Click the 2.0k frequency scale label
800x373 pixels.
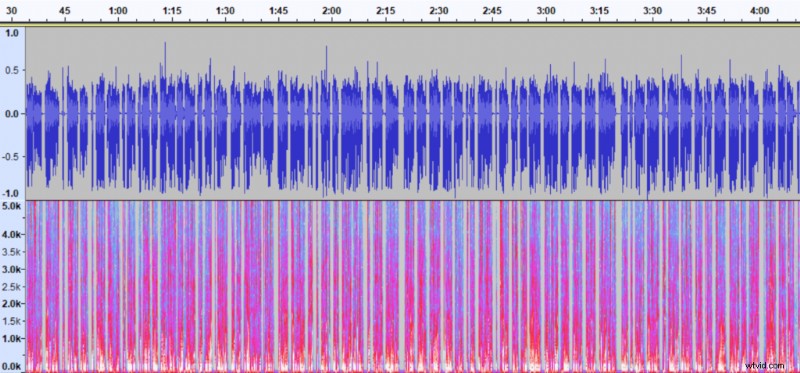click(11, 304)
